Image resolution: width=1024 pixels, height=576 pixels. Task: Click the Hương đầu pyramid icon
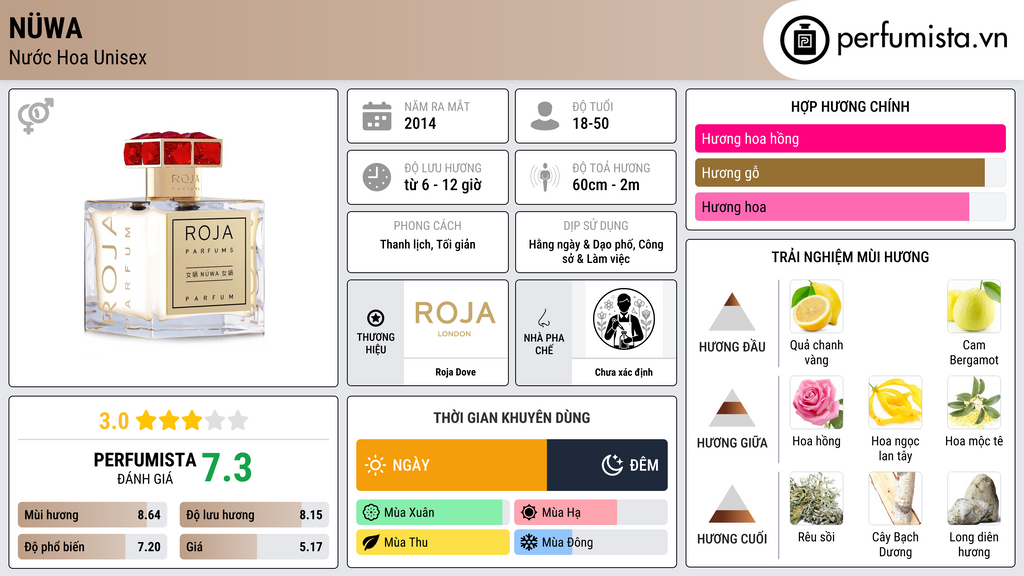[x=732, y=312]
